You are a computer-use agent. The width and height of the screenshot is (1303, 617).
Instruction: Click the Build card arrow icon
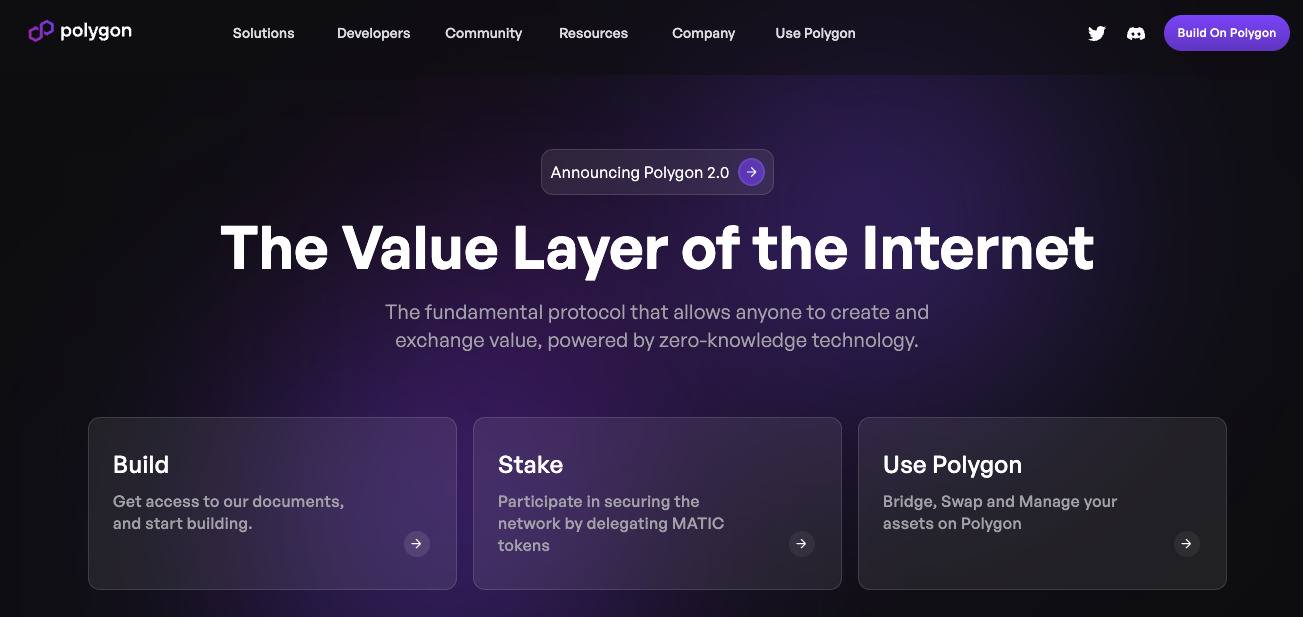417,544
